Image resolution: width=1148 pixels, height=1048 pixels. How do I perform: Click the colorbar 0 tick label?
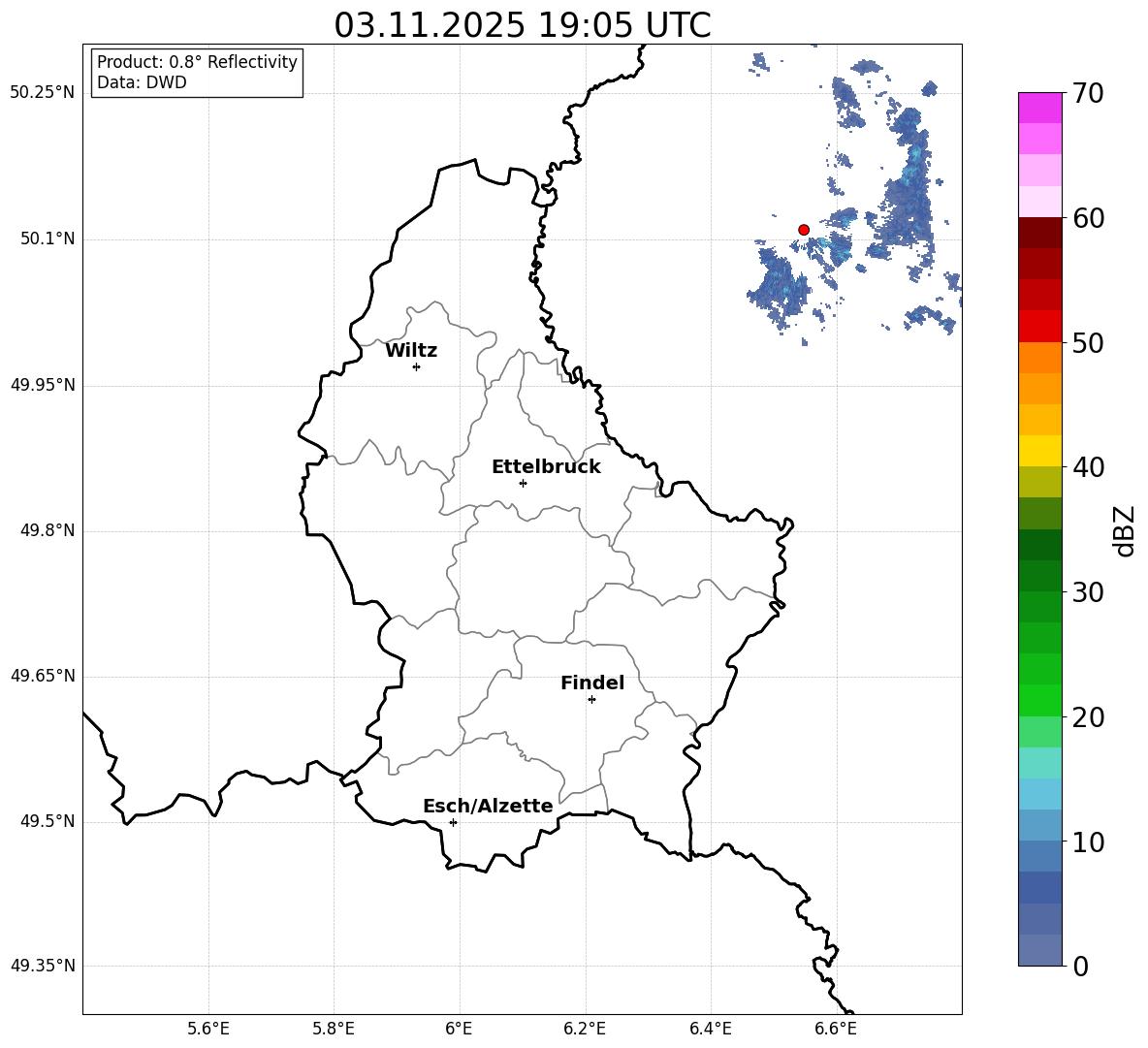1080,966
